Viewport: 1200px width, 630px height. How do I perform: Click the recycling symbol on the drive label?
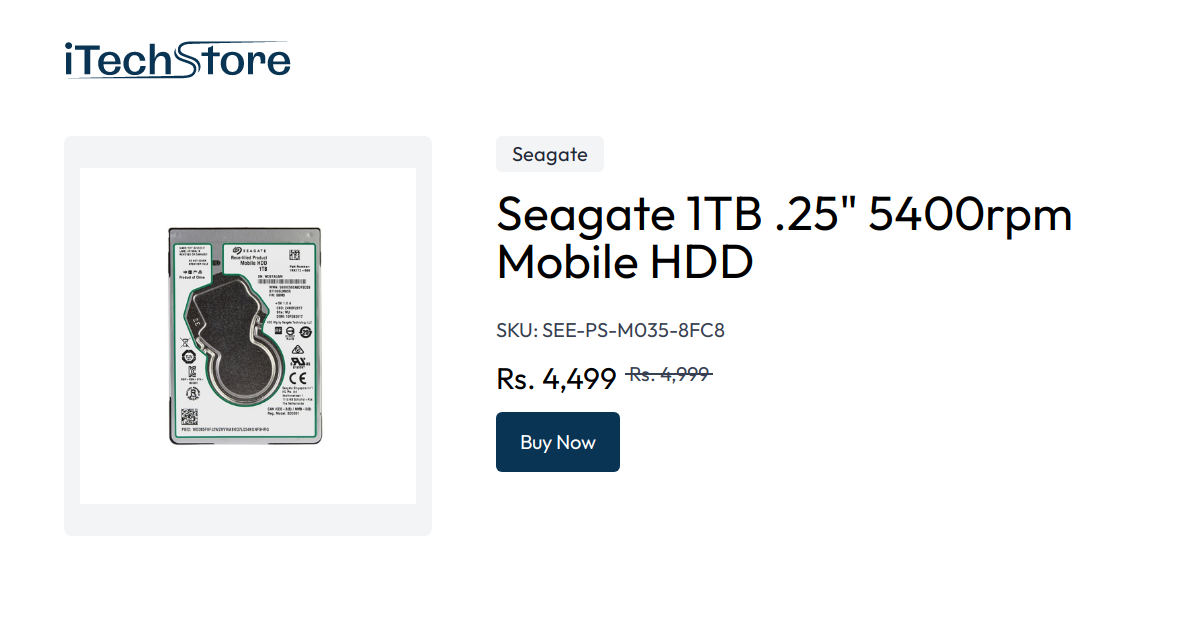tap(297, 348)
